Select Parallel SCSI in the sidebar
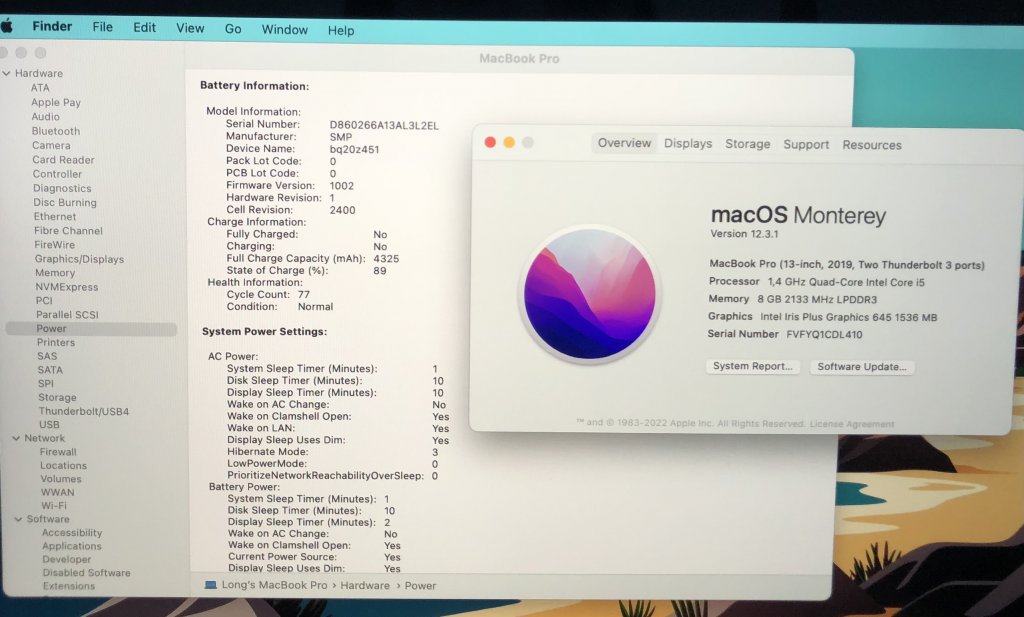The width and height of the screenshot is (1024, 617). [67, 315]
